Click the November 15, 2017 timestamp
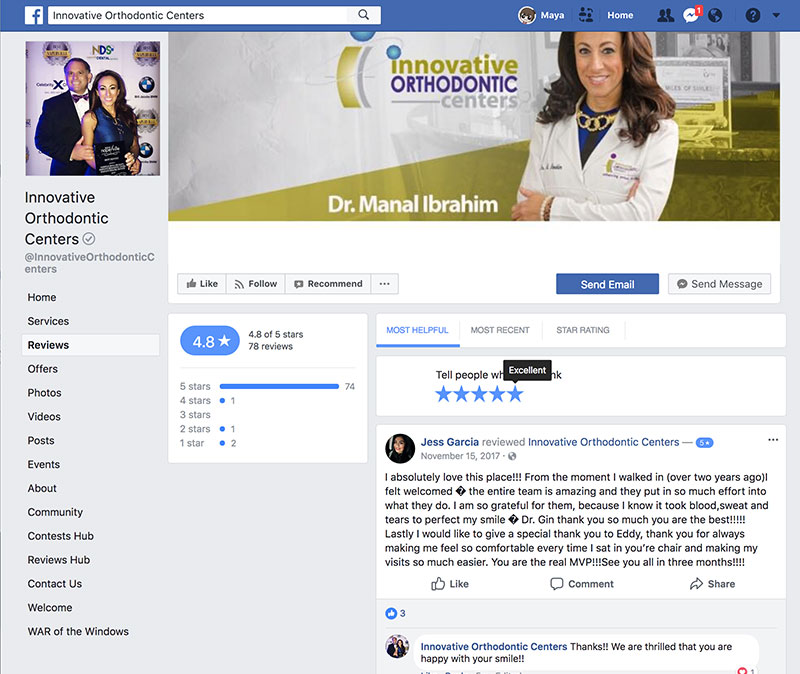 point(460,456)
